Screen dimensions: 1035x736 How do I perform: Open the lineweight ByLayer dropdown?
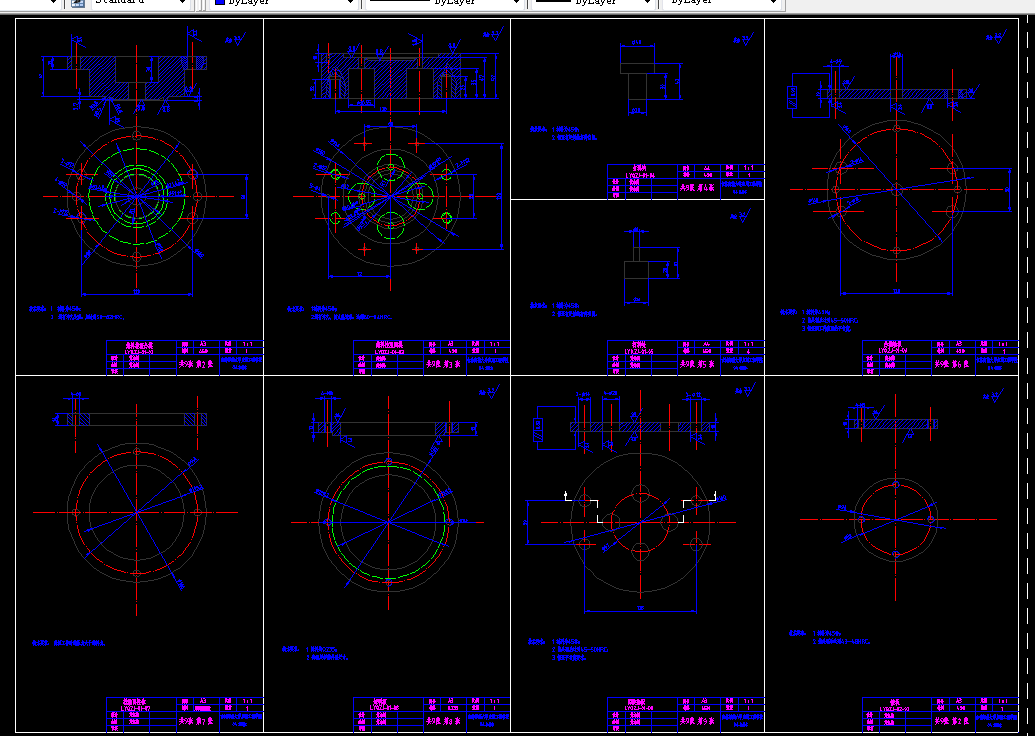(x=593, y=3)
